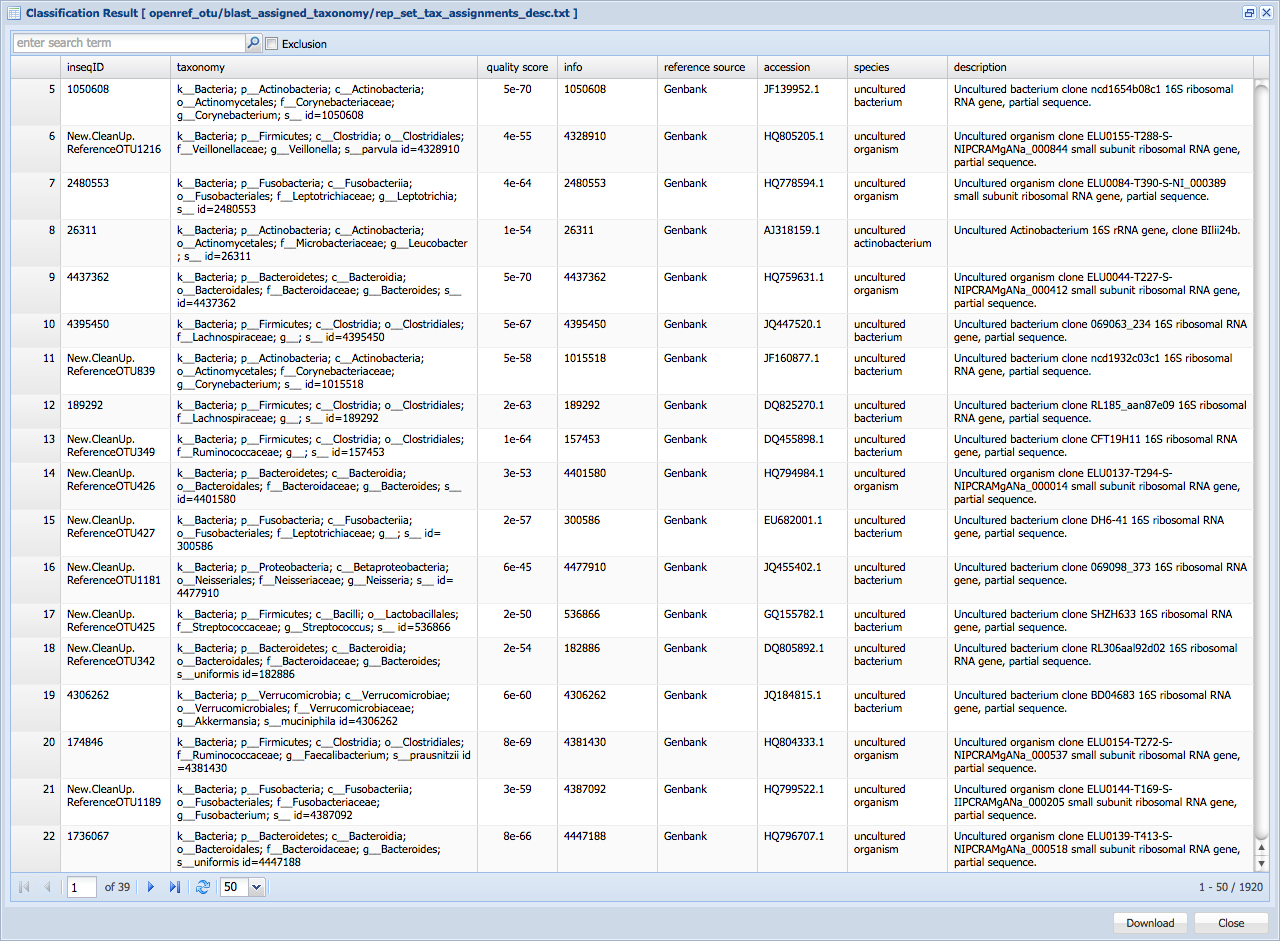
Task: Focus the search term input field
Action: tap(129, 43)
